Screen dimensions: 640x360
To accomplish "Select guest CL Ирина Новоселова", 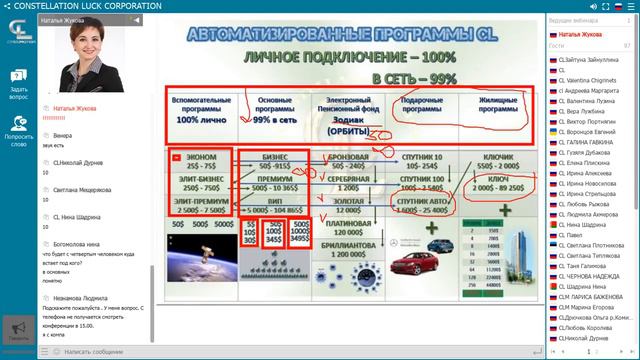I will (587, 184).
